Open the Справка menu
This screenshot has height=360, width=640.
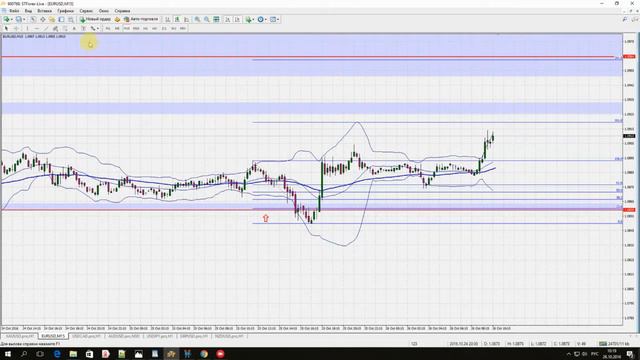pos(122,11)
